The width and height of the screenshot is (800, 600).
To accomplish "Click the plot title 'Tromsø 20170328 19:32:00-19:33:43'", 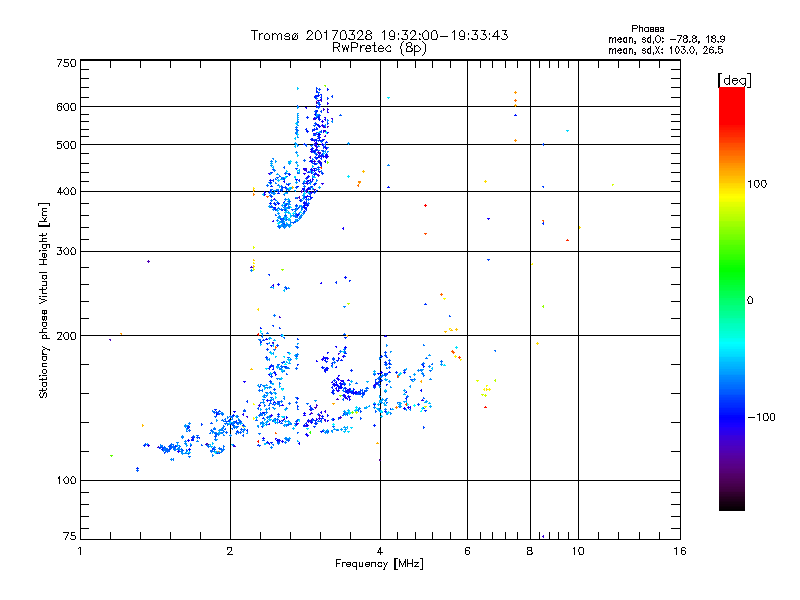I will point(379,35).
